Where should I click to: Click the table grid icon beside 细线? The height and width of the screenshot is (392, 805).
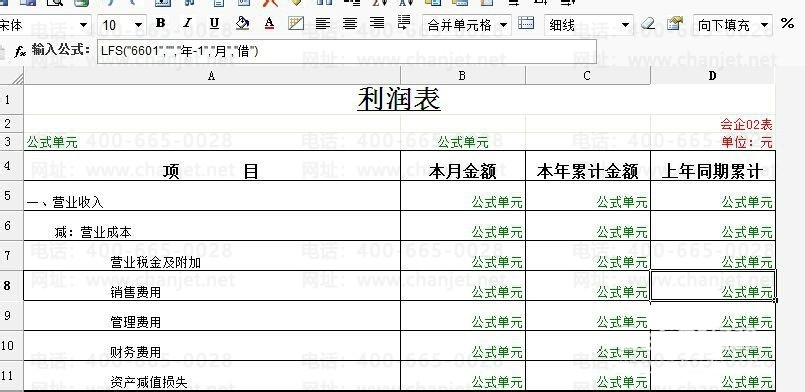(x=526, y=23)
